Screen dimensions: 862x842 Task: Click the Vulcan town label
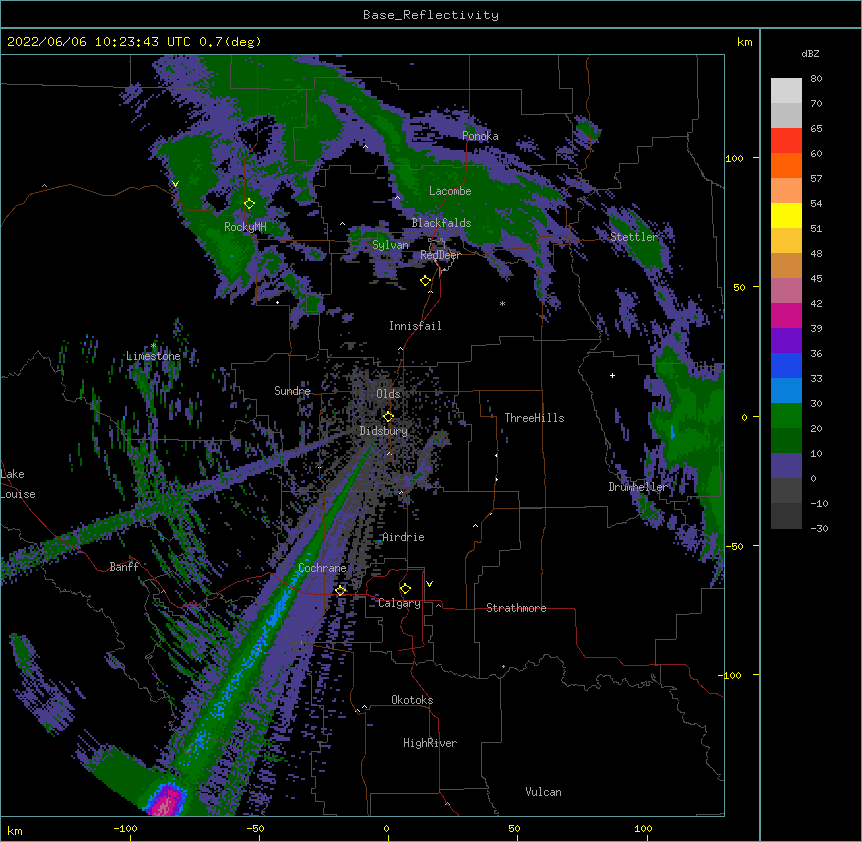coord(543,792)
